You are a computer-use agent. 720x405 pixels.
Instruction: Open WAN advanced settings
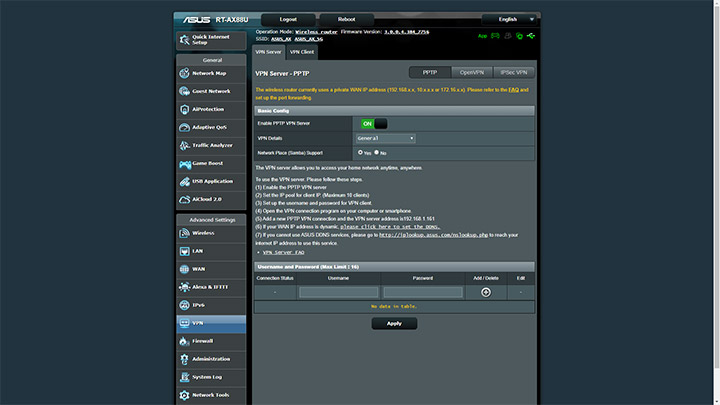[x=211, y=269]
